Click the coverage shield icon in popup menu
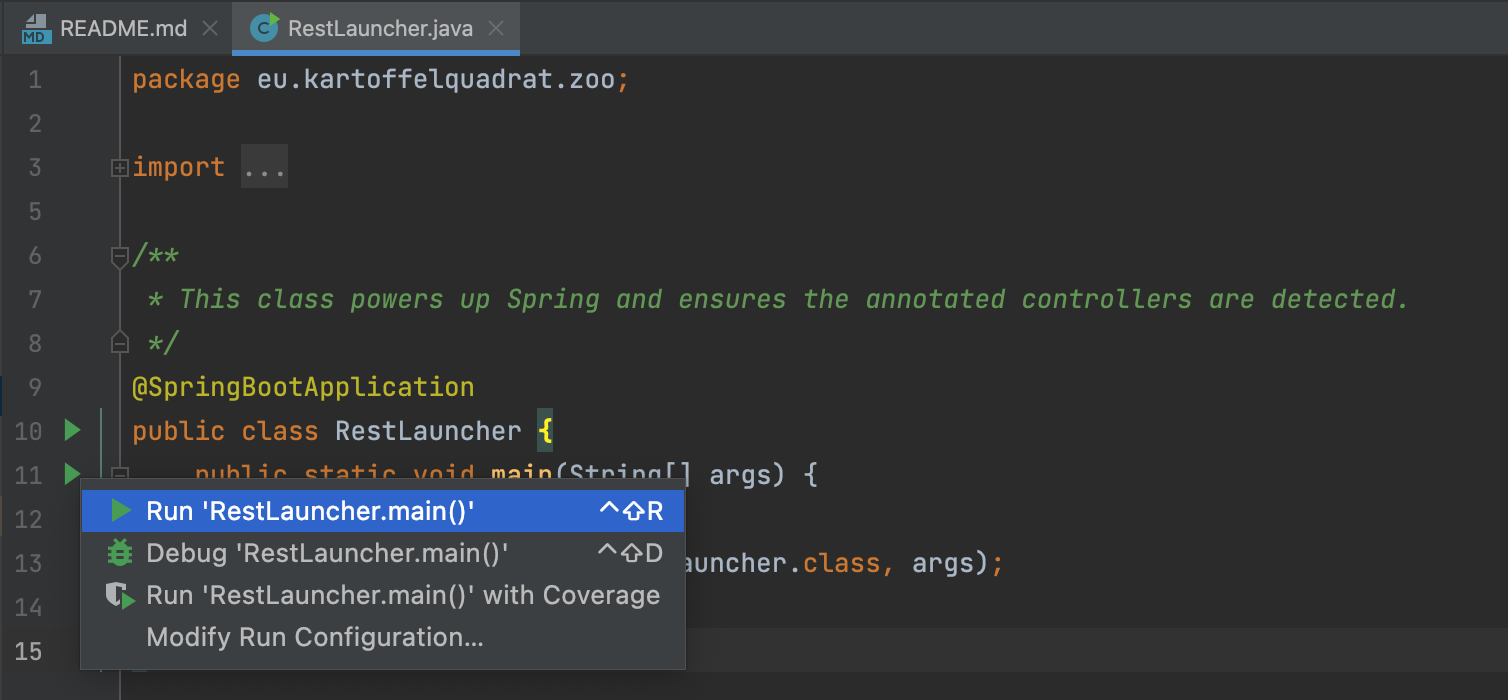This screenshot has height=700, width=1508. point(120,596)
